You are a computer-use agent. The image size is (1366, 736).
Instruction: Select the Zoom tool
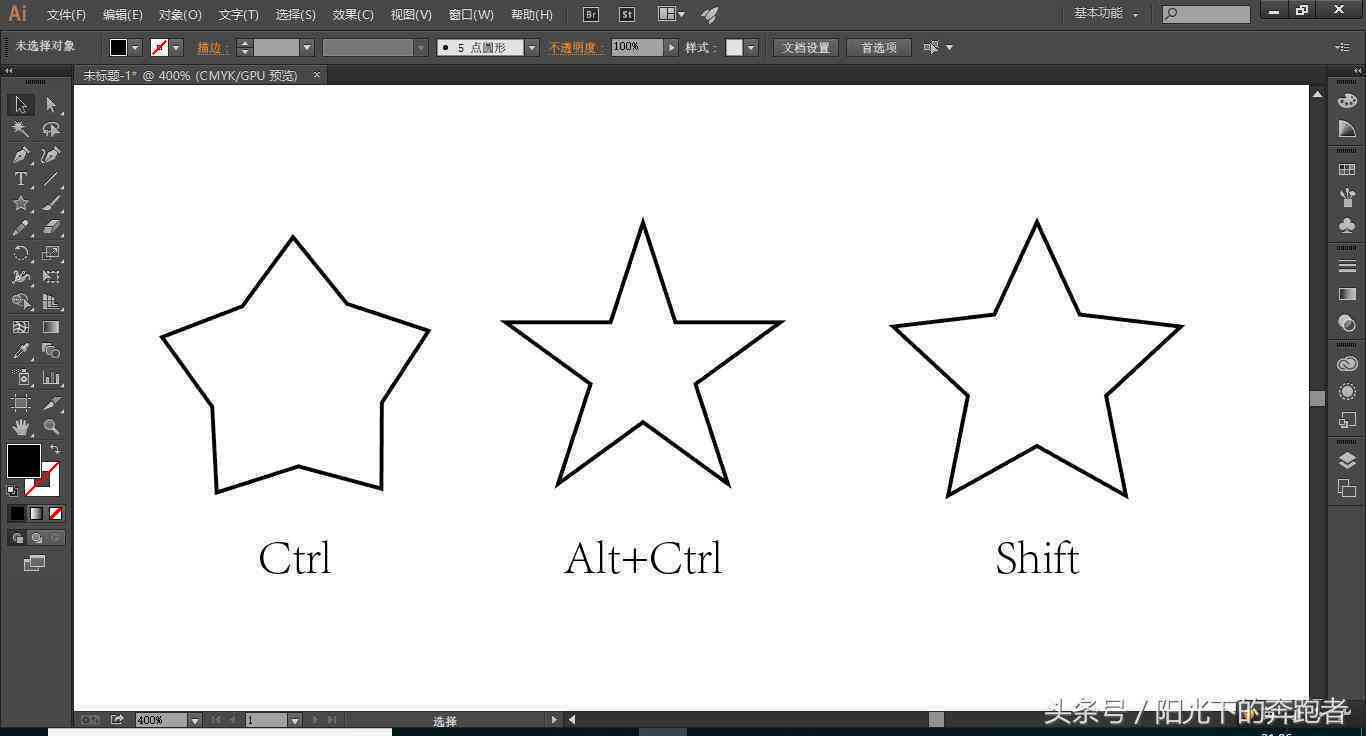(x=51, y=427)
